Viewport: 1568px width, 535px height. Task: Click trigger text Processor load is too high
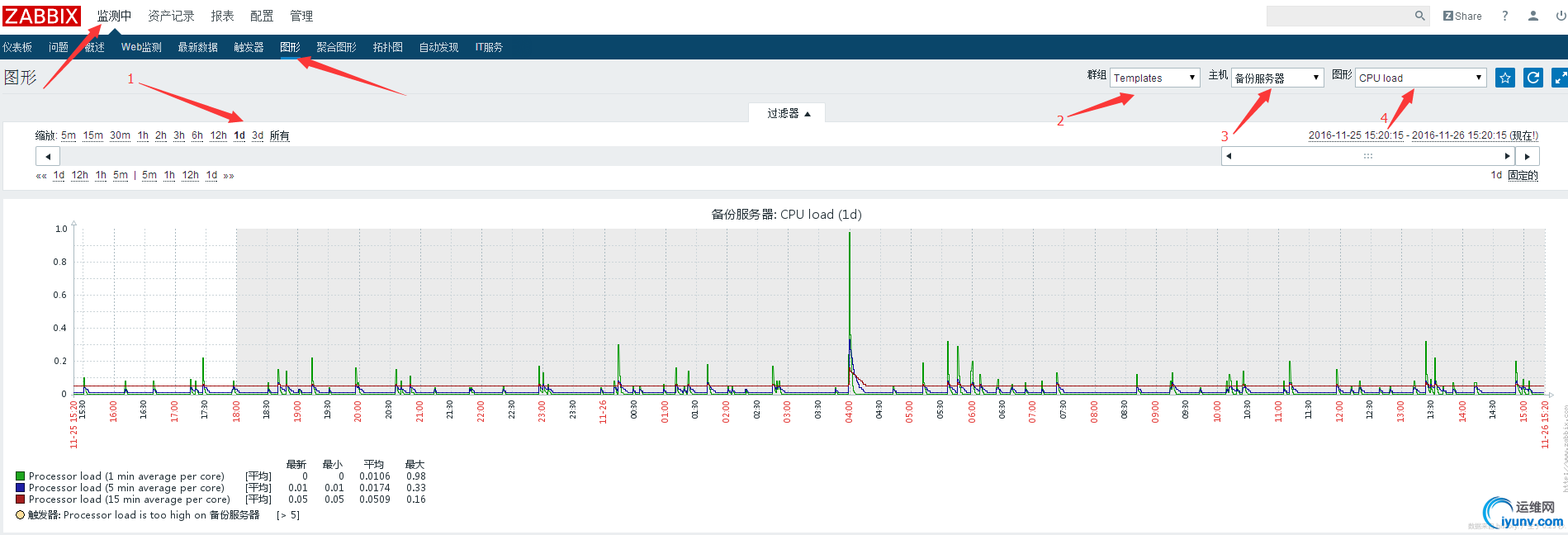(x=135, y=515)
